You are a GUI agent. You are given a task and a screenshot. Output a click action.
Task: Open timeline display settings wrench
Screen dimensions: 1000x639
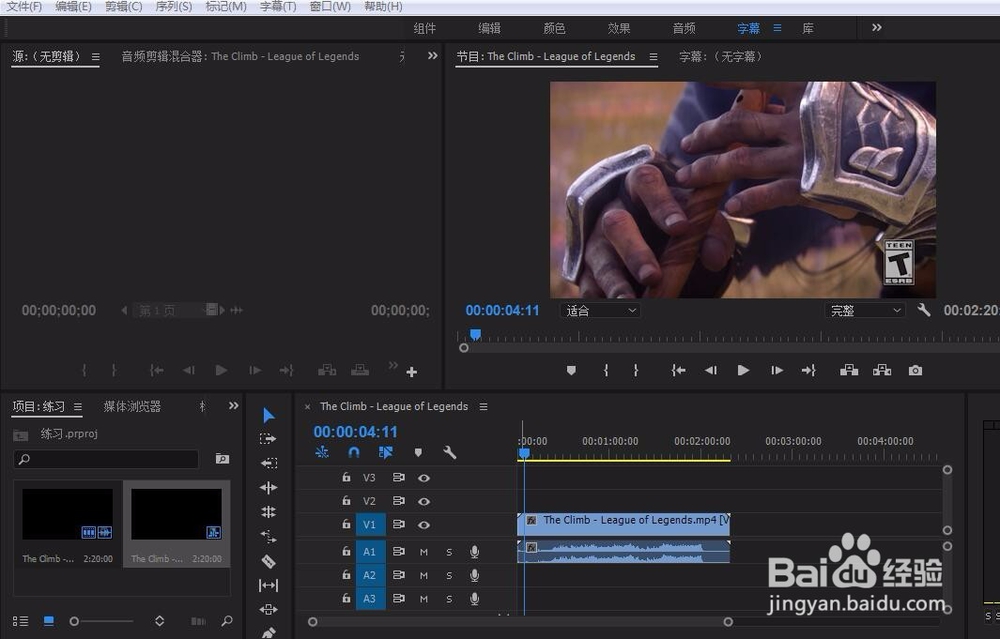(450, 452)
